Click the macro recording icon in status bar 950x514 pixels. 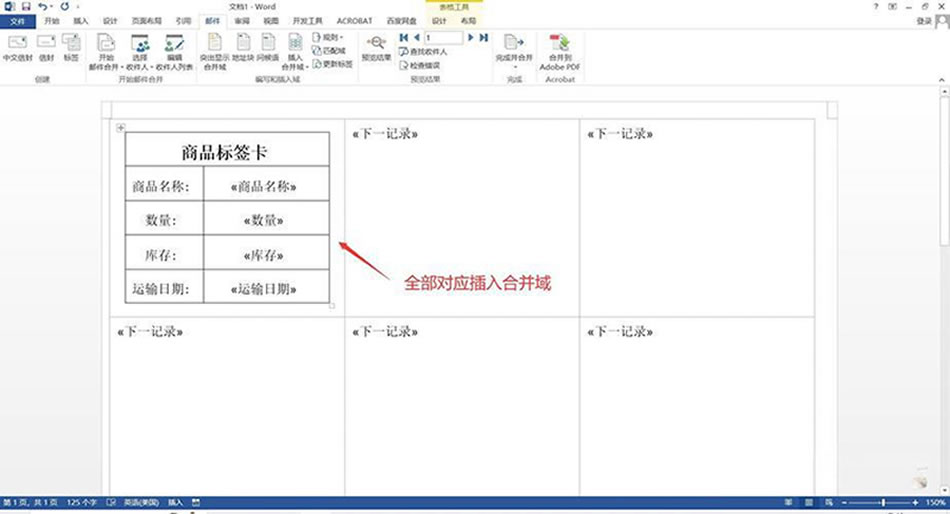[x=196, y=502]
